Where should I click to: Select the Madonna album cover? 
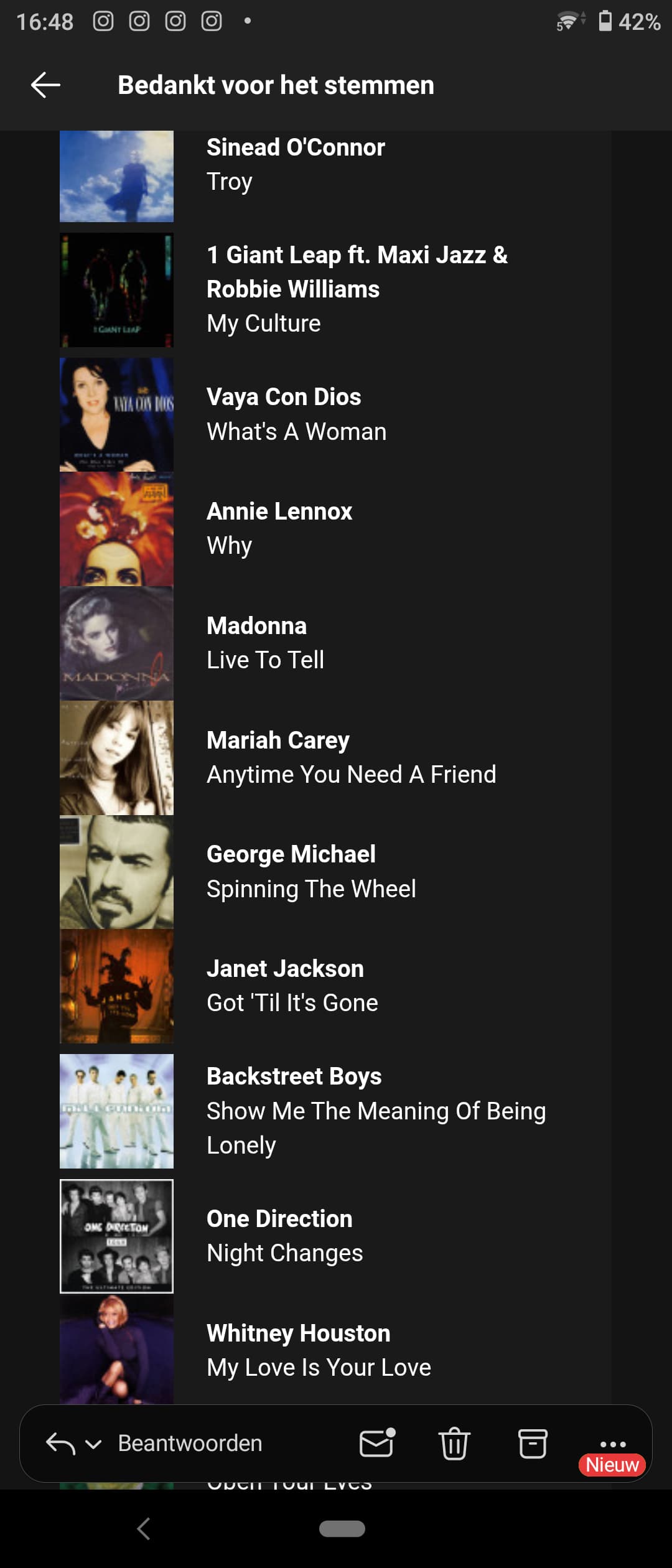(x=116, y=643)
